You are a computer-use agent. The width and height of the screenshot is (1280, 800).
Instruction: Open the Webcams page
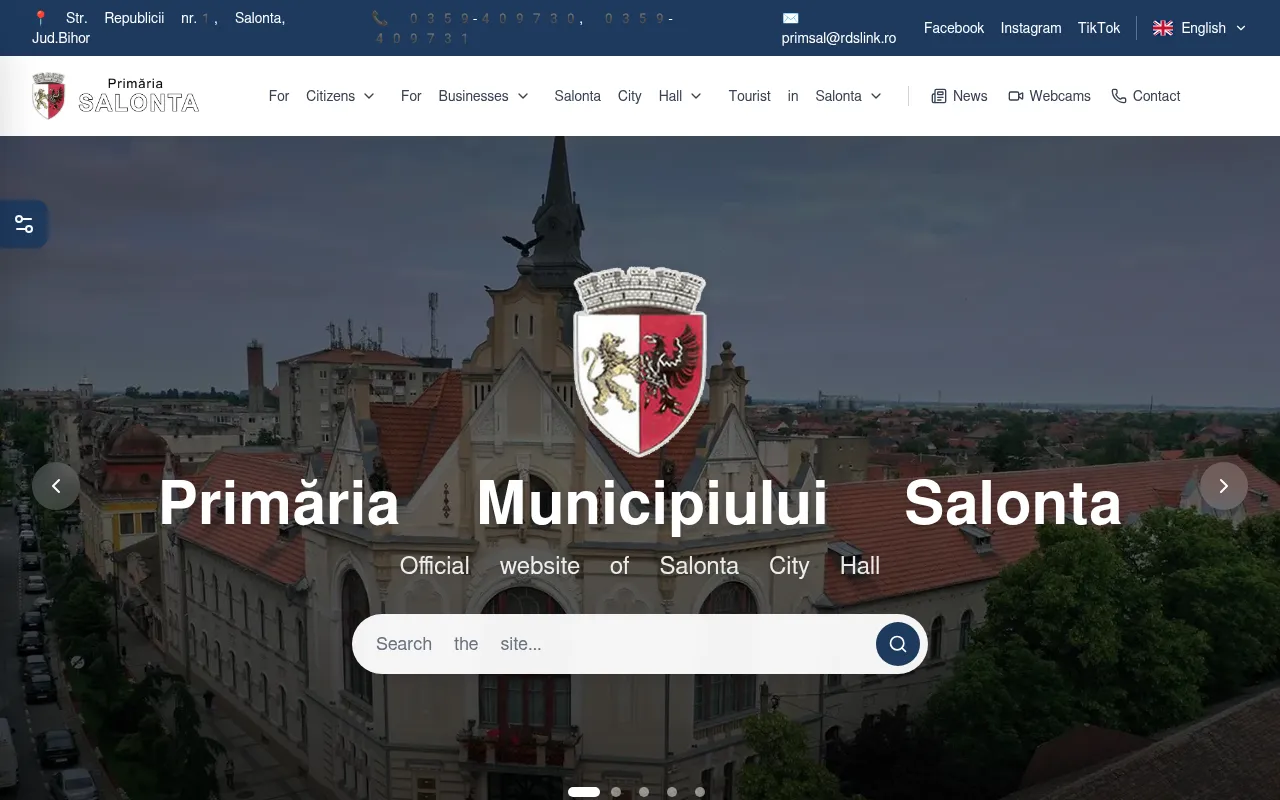1050,96
